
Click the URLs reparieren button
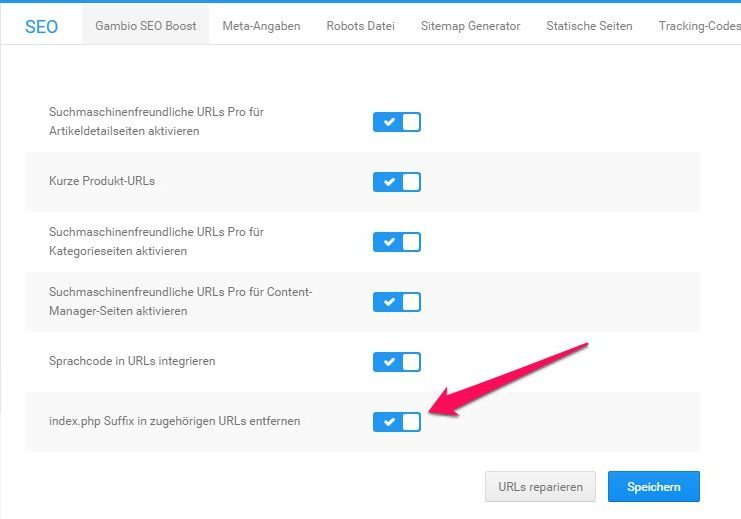pos(540,487)
